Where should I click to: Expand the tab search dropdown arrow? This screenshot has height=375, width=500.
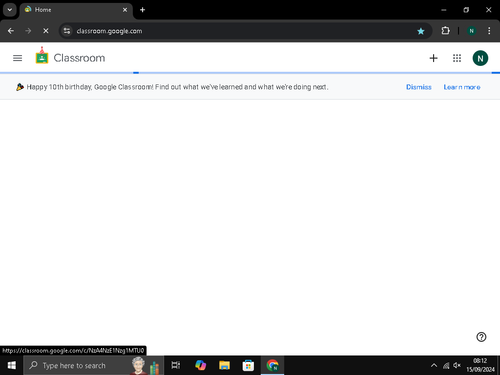(10, 10)
